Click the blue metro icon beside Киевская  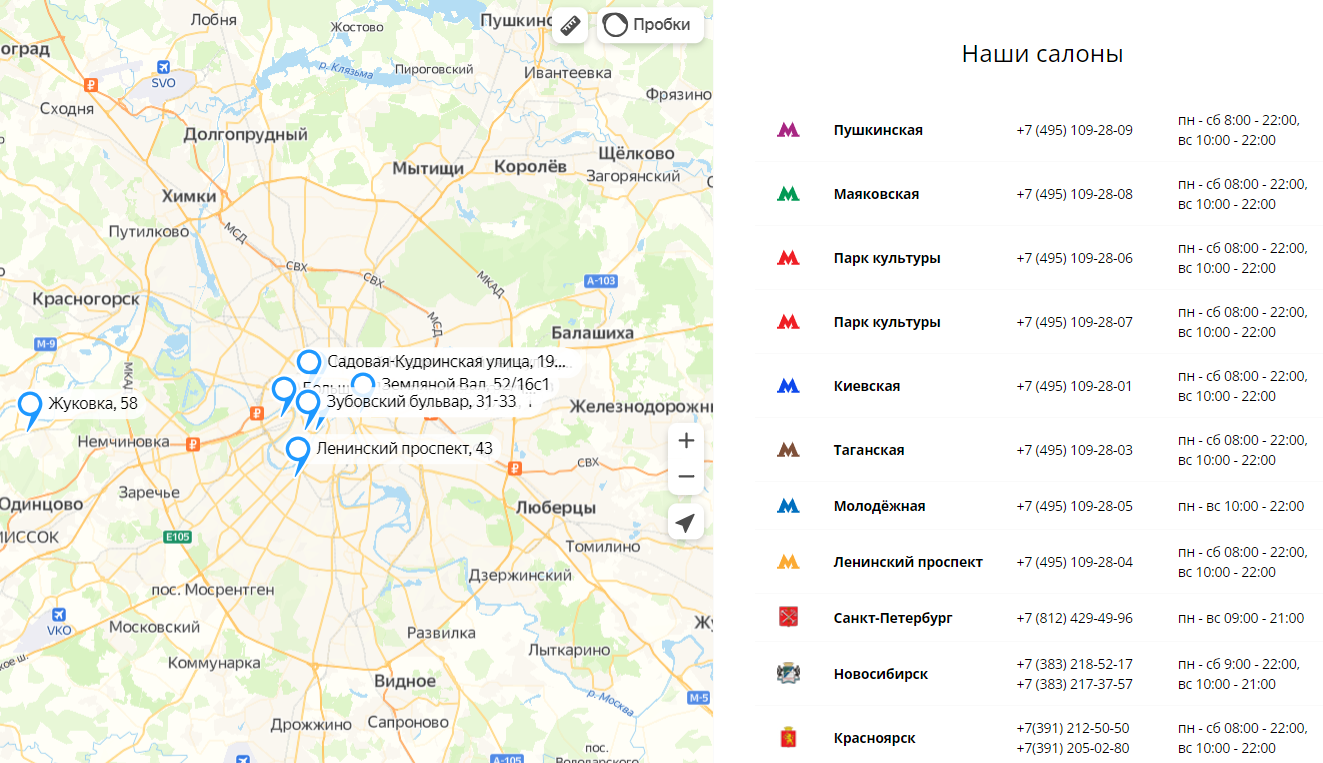788,386
